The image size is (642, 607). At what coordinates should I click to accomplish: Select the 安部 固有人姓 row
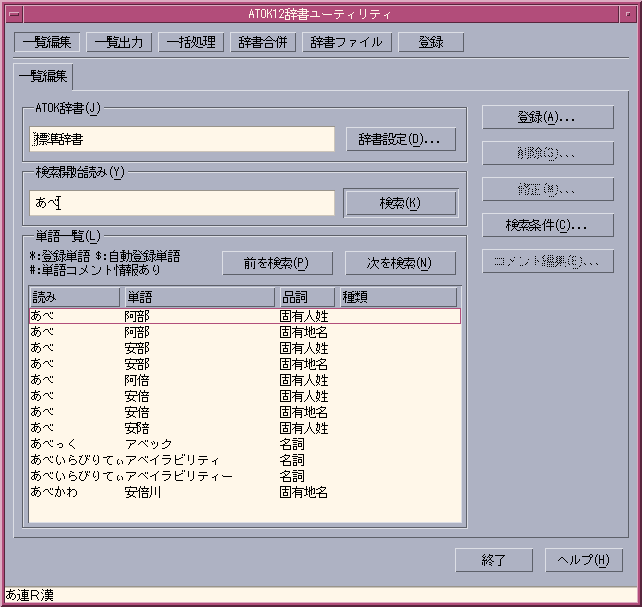pyautogui.click(x=245, y=348)
